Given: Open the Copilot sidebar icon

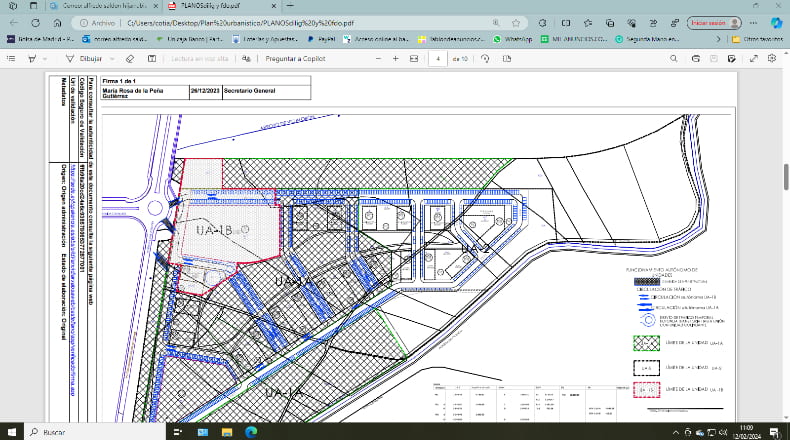Looking at the screenshot, I should click(776, 23).
